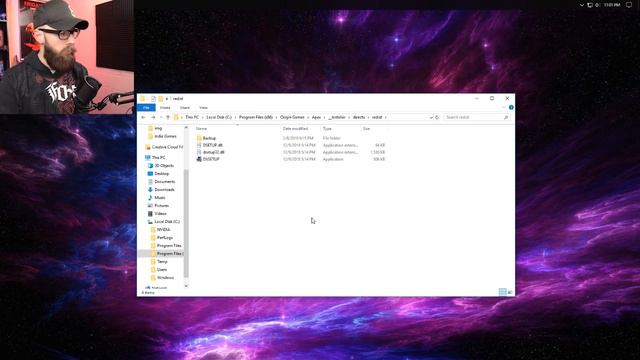This screenshot has height=360, width=640.
Task: Select directx in the address bar
Action: click(359, 117)
